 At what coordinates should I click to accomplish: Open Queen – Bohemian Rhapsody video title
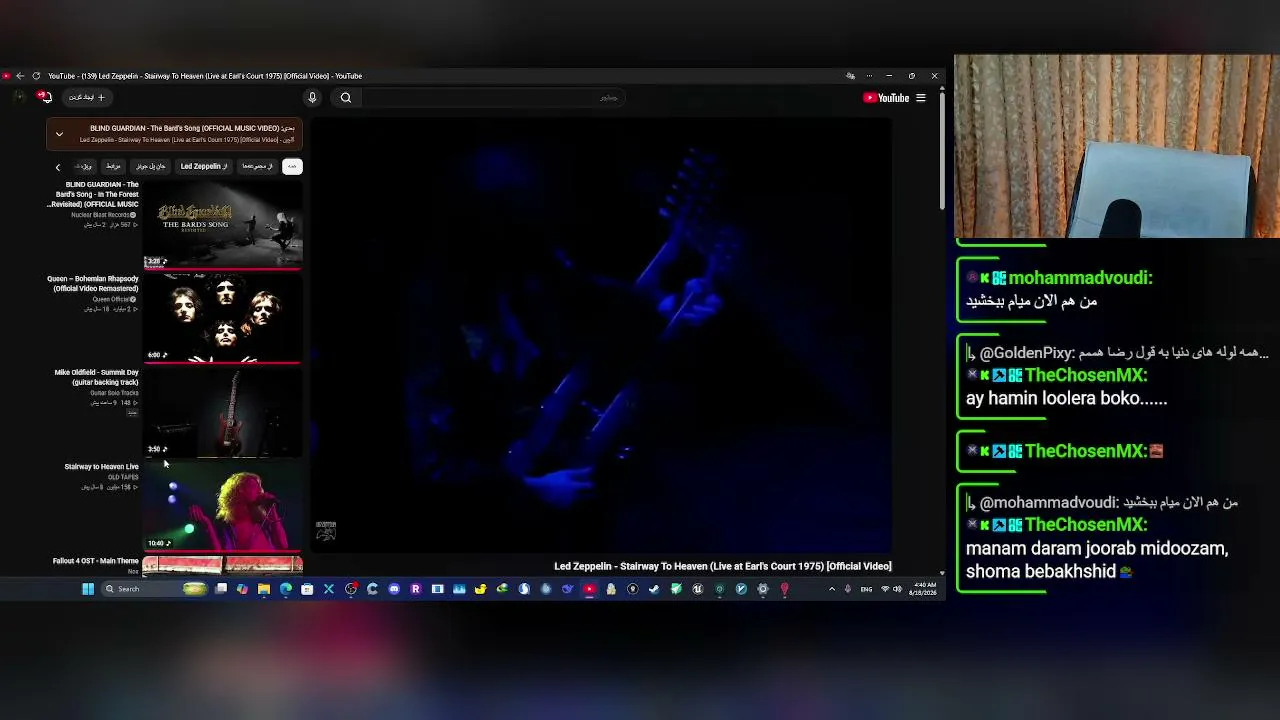[x=93, y=284]
